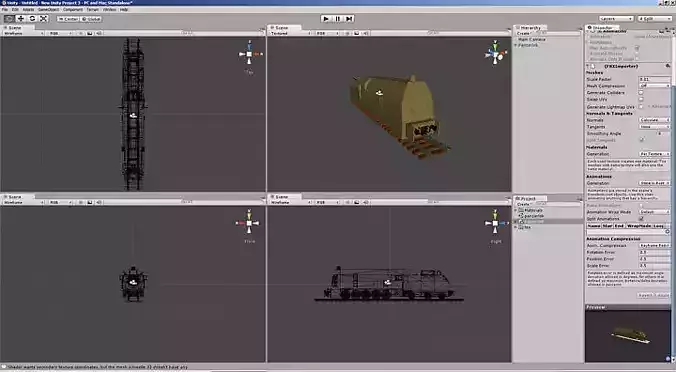
Task: Toggle the Global coordinate button
Action: (x=91, y=19)
